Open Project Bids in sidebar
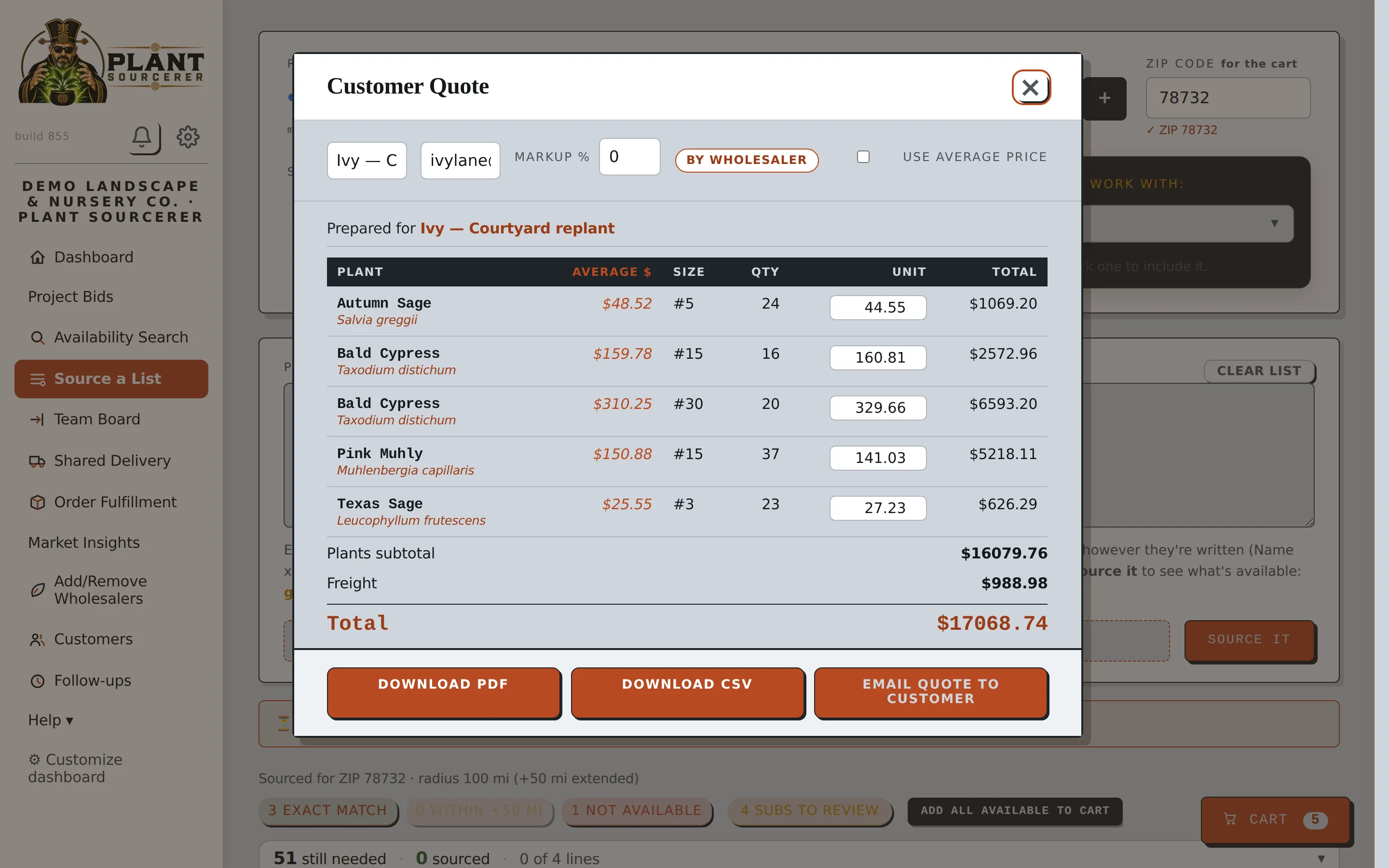The image size is (1389, 868). 70,297
